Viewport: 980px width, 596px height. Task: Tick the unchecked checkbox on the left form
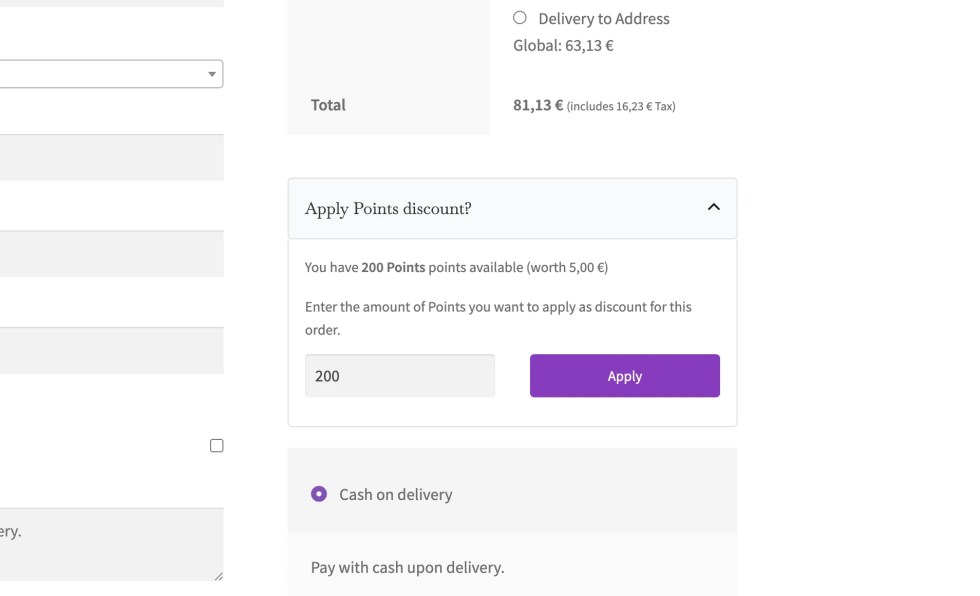tap(216, 446)
